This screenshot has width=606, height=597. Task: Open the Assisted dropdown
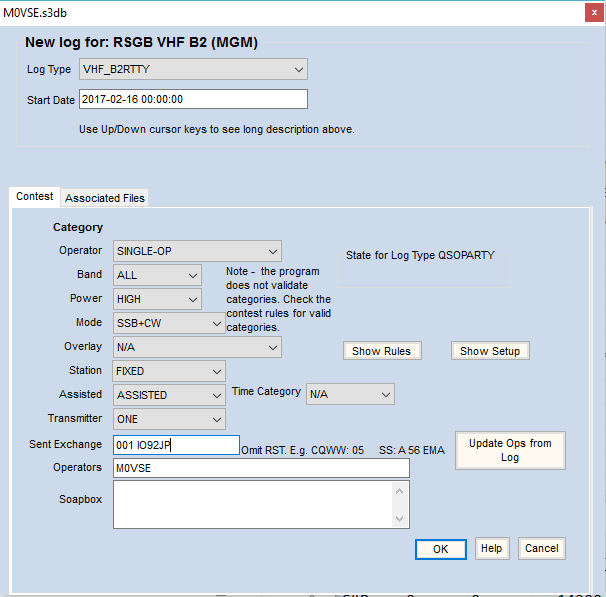click(x=169, y=395)
